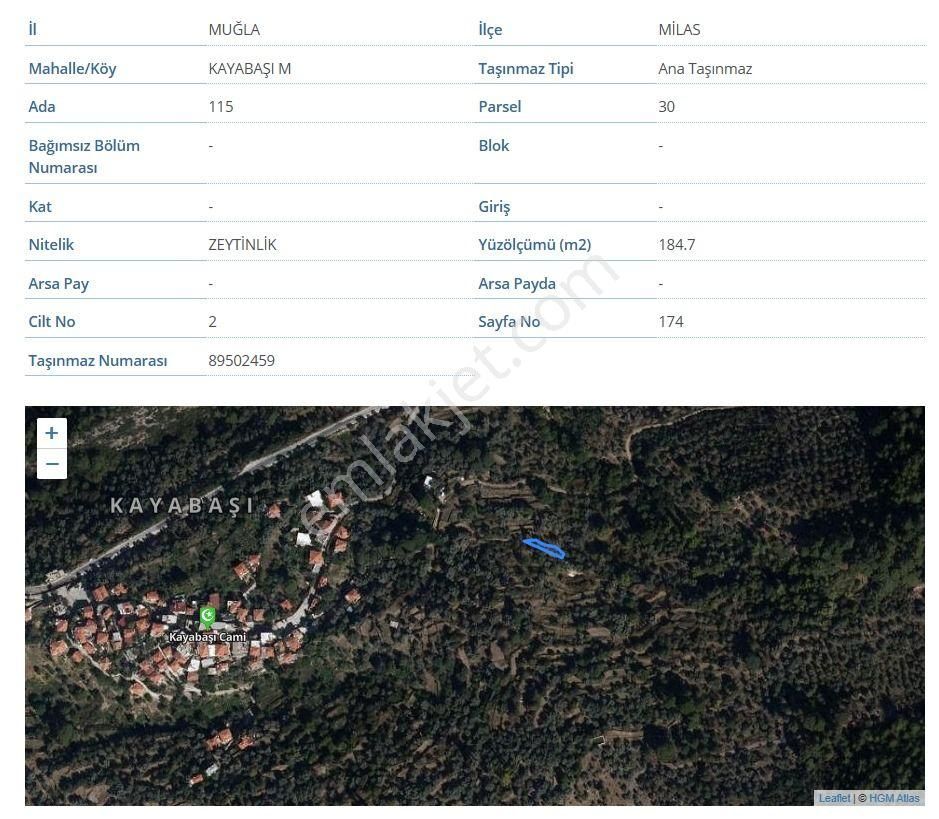The image size is (939, 819).
Task: Click the Ana Taşınmaz property type value
Action: click(704, 68)
